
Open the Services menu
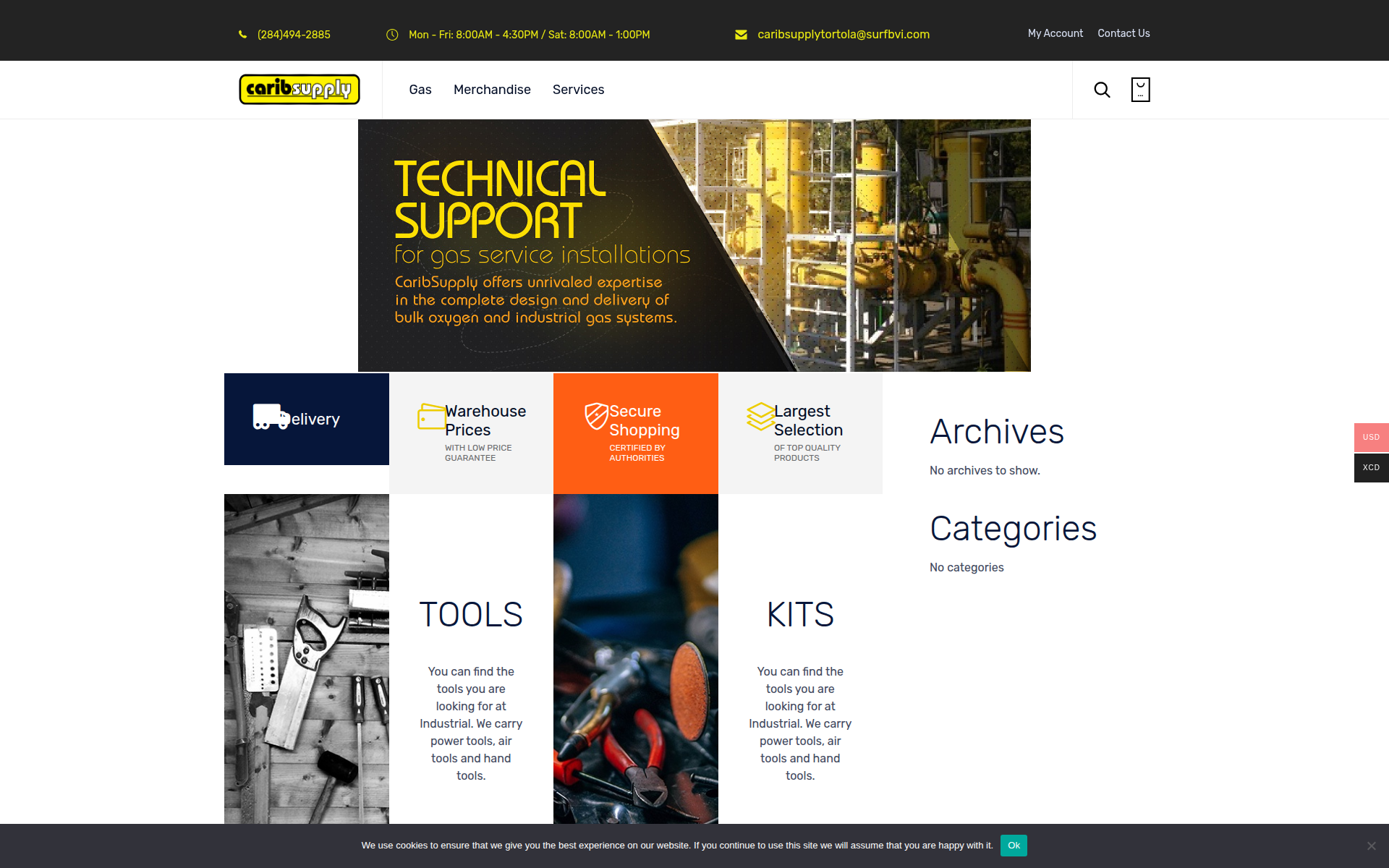pyautogui.click(x=578, y=90)
